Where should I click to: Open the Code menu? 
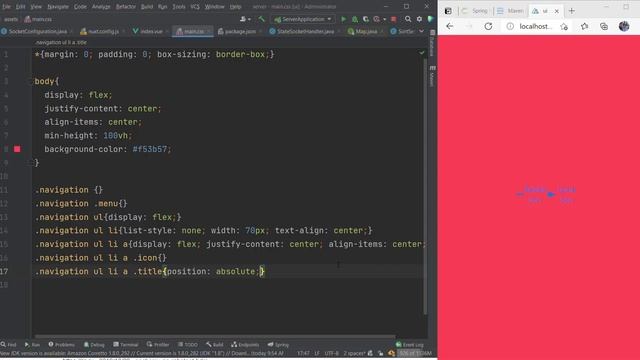coord(80,7)
